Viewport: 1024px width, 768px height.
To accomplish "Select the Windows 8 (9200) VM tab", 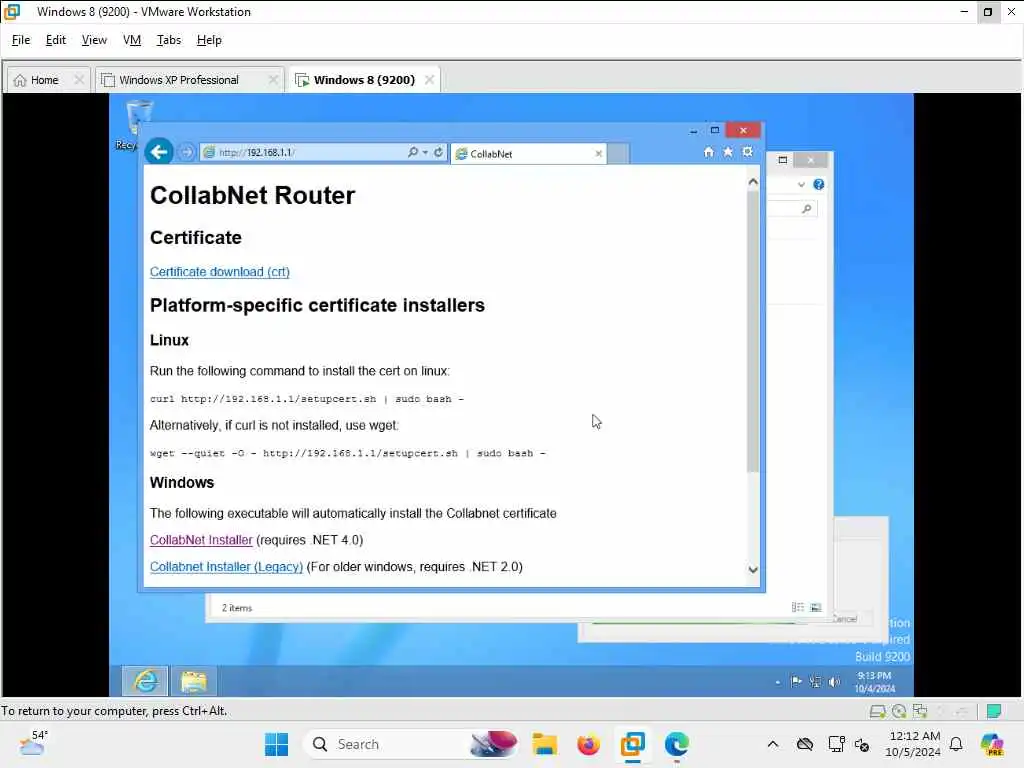I will [364, 80].
